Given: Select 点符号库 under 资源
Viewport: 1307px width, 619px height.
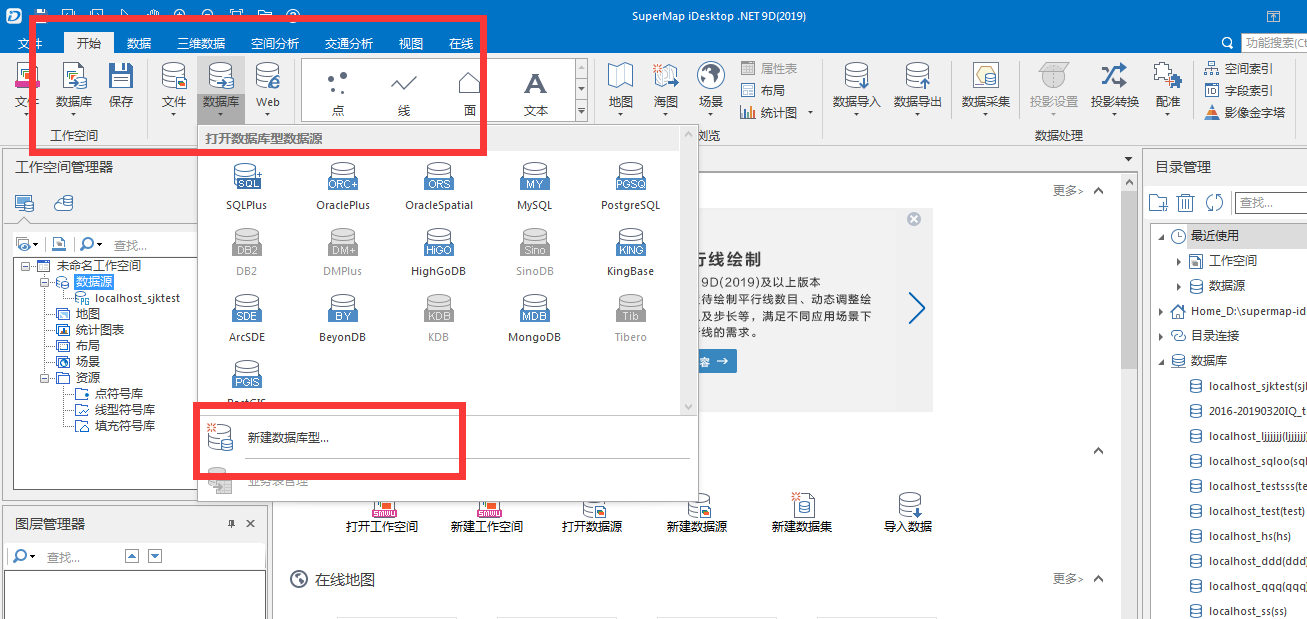Looking at the screenshot, I should (x=119, y=394).
